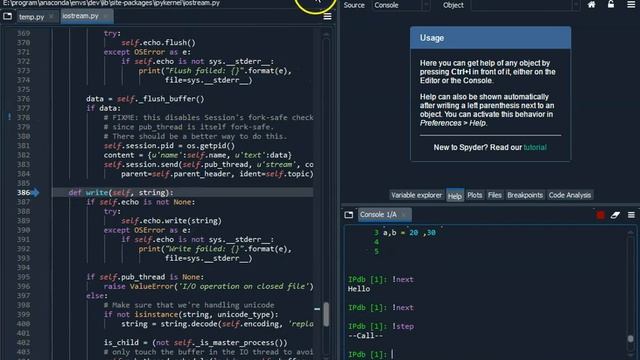
Task: Click the 'raise ValueError' code line
Action: point(208,287)
